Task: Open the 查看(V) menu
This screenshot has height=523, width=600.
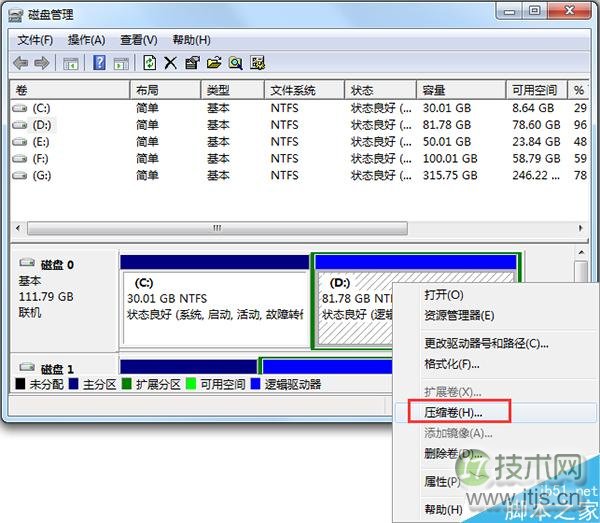Action: click(x=139, y=40)
